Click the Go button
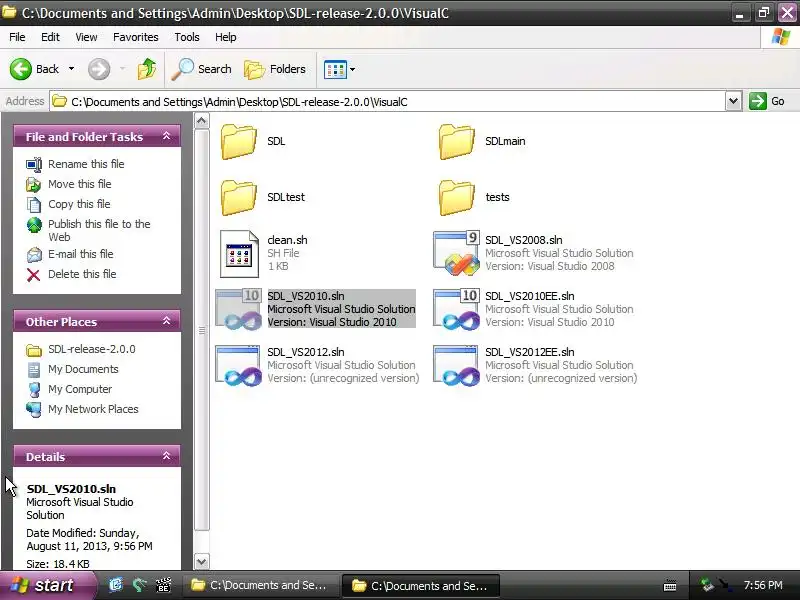800x600 pixels. [768, 101]
